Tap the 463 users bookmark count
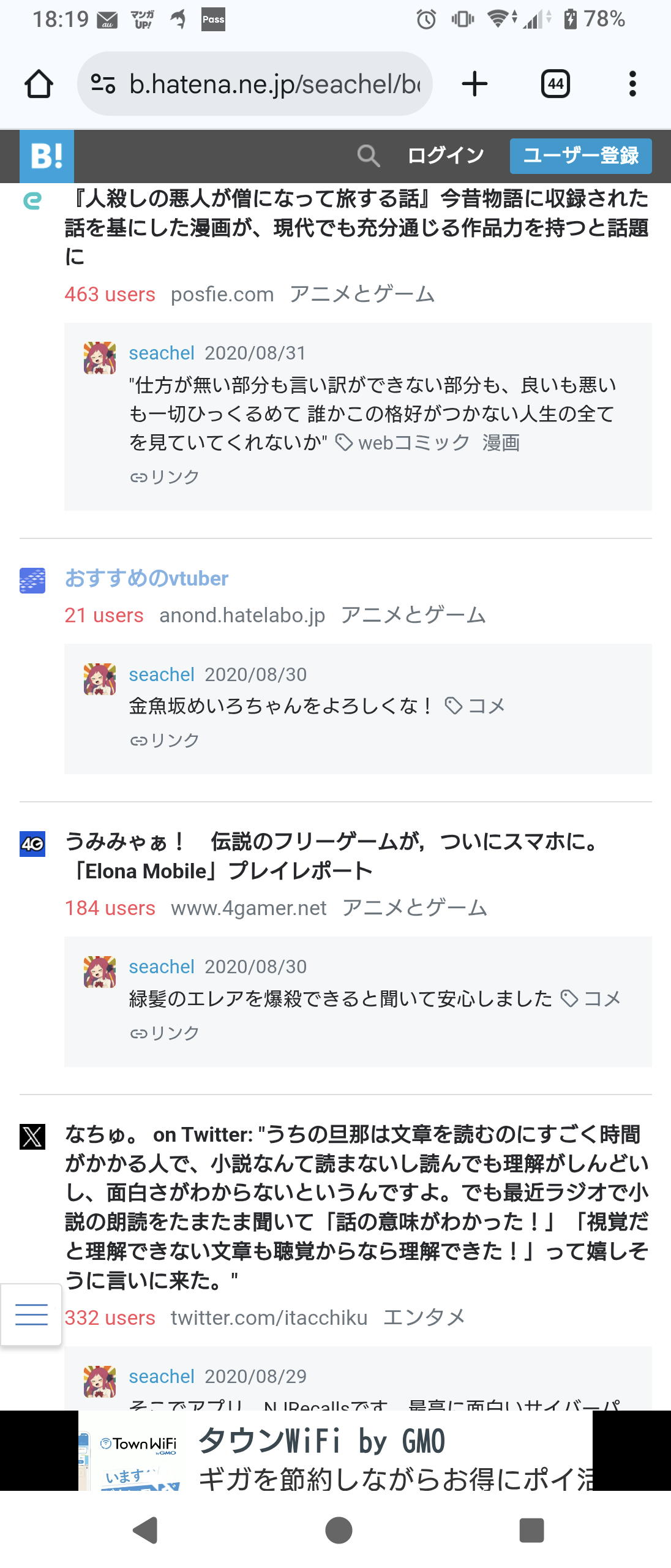Image resolution: width=671 pixels, height=1568 pixels. [110, 295]
